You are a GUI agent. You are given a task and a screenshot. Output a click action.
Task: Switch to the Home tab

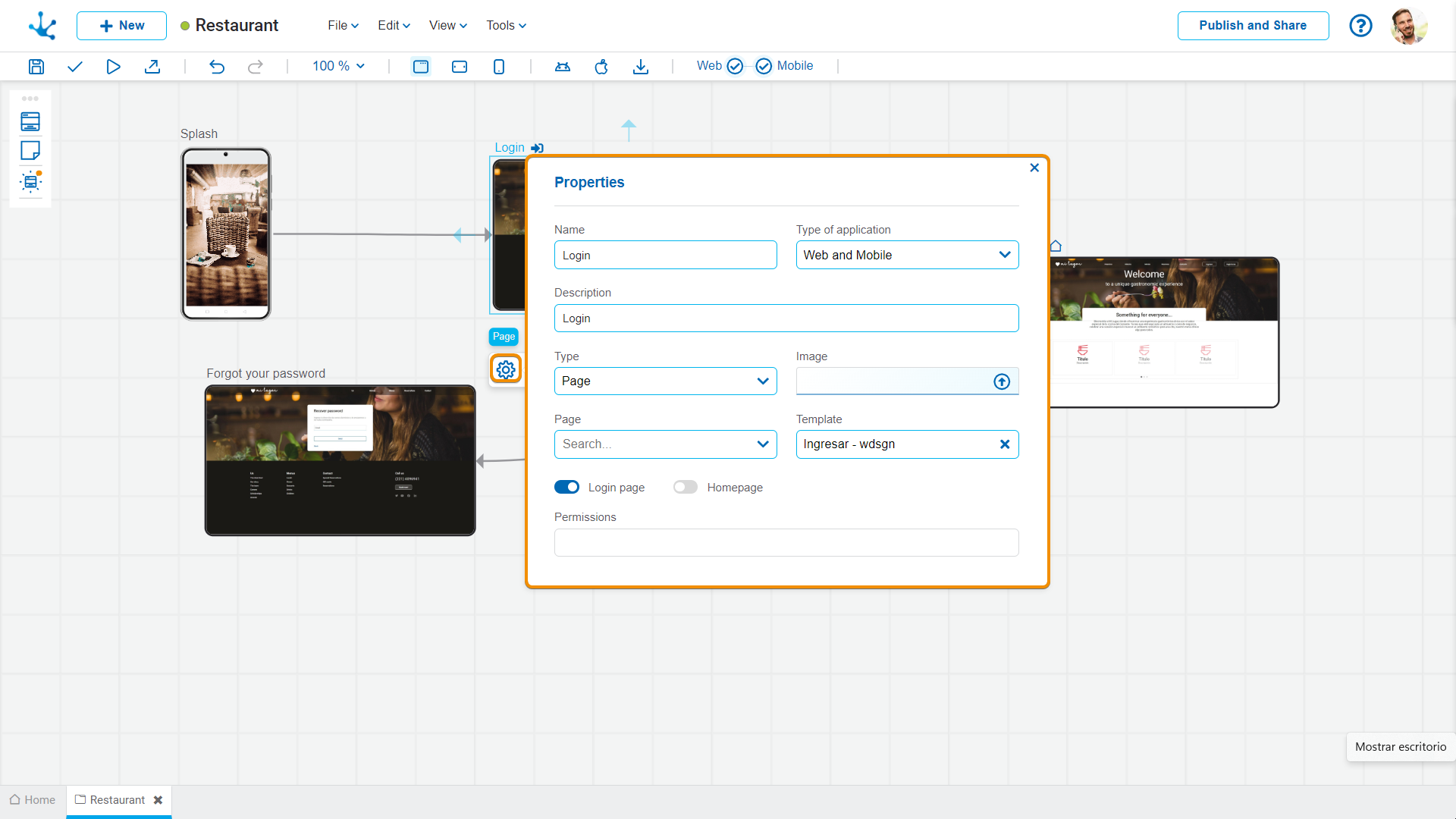coord(33,800)
